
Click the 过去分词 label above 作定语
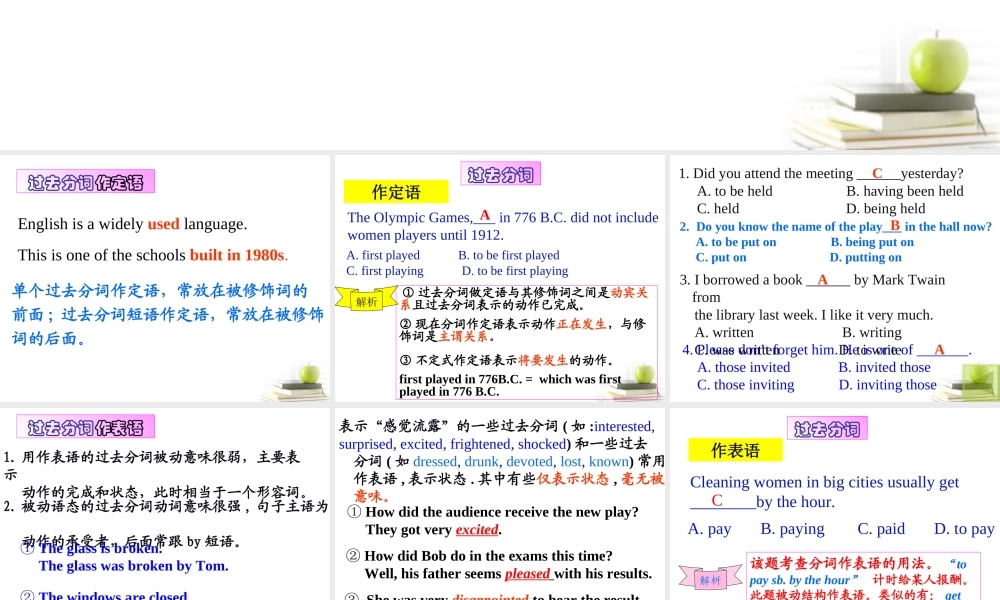tap(501, 173)
